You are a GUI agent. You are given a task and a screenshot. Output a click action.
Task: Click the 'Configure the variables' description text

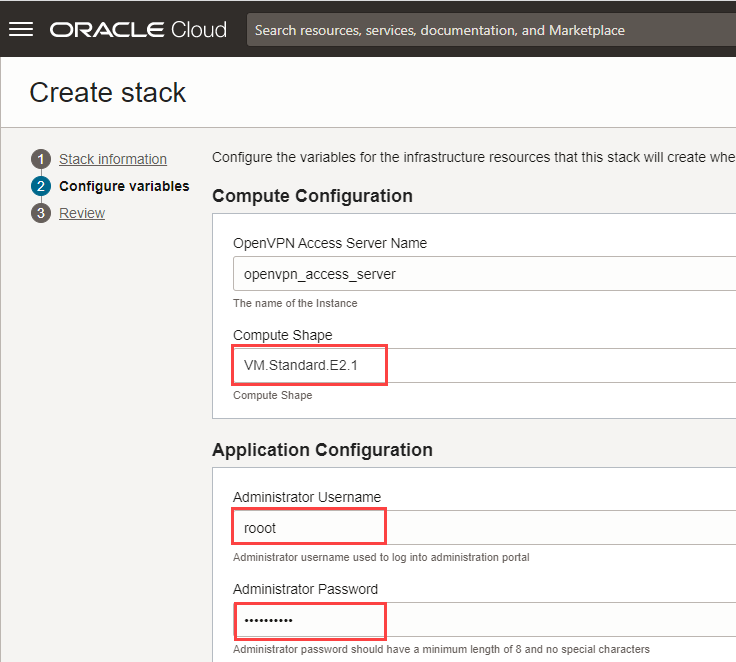pos(474,157)
